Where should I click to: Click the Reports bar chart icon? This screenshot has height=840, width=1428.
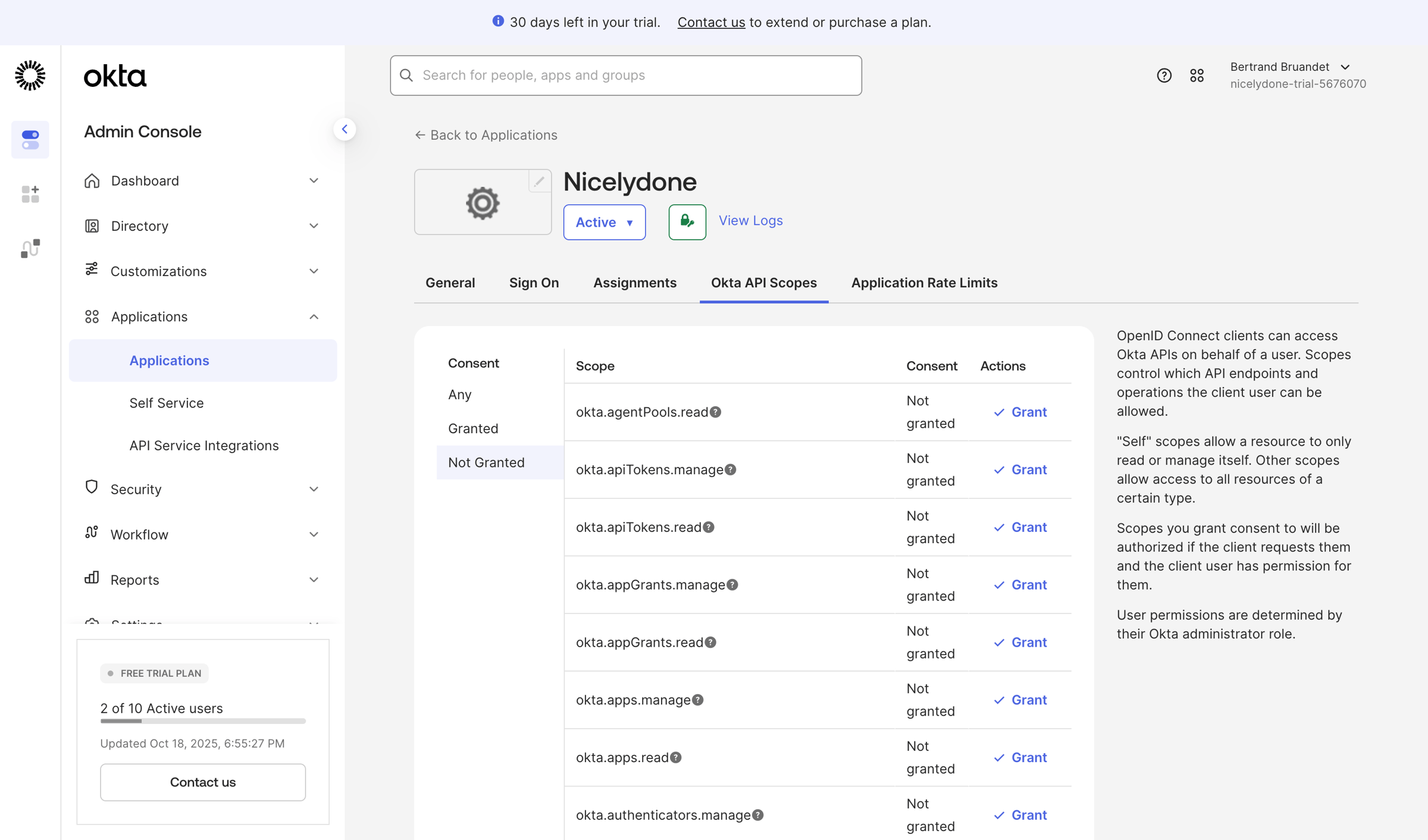click(x=92, y=578)
